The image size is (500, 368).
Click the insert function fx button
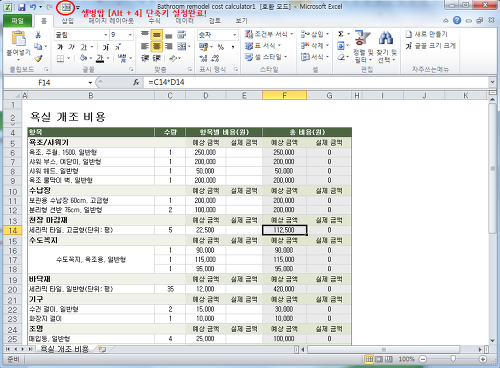(x=136, y=82)
